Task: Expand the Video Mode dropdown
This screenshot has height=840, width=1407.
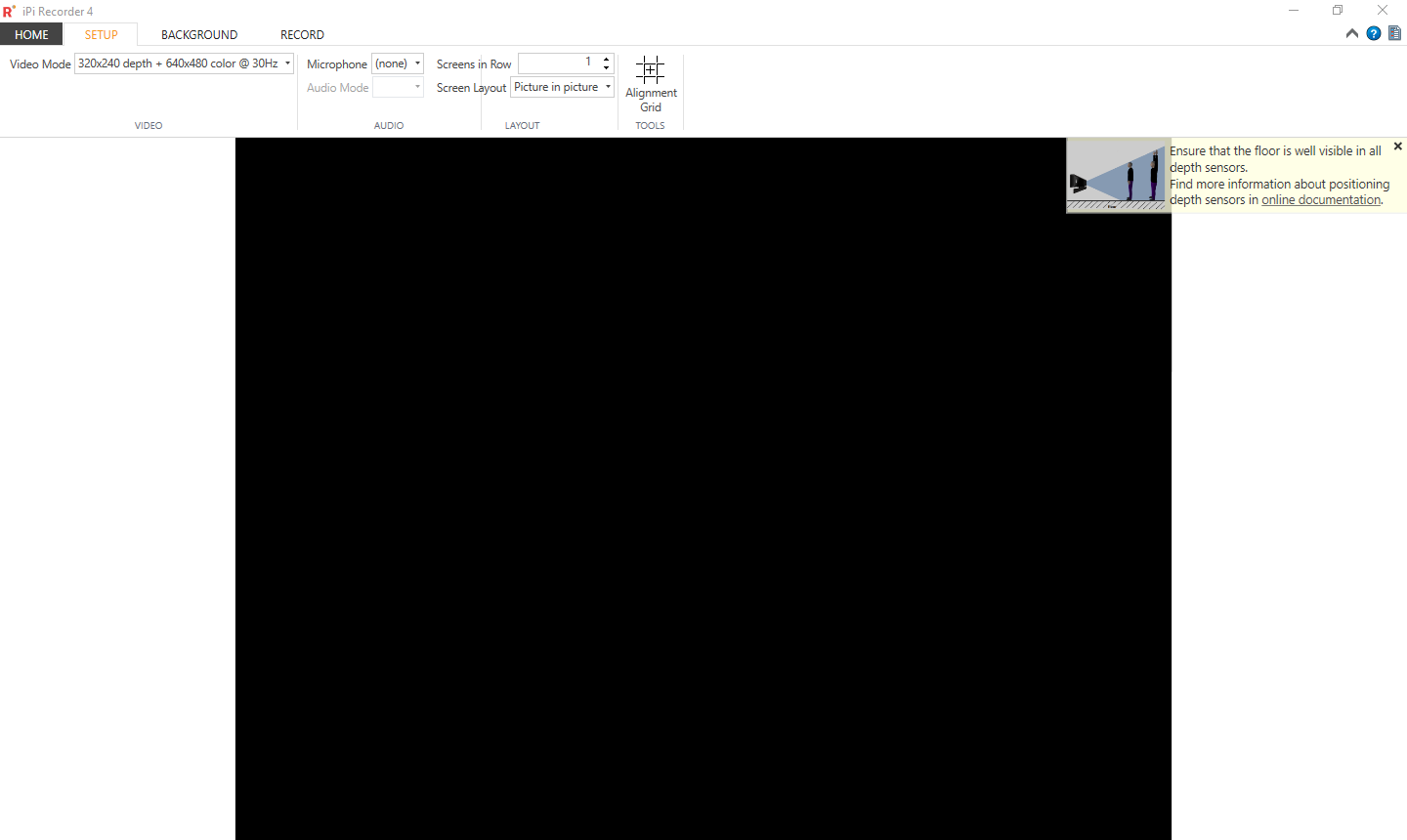Action: [x=184, y=63]
